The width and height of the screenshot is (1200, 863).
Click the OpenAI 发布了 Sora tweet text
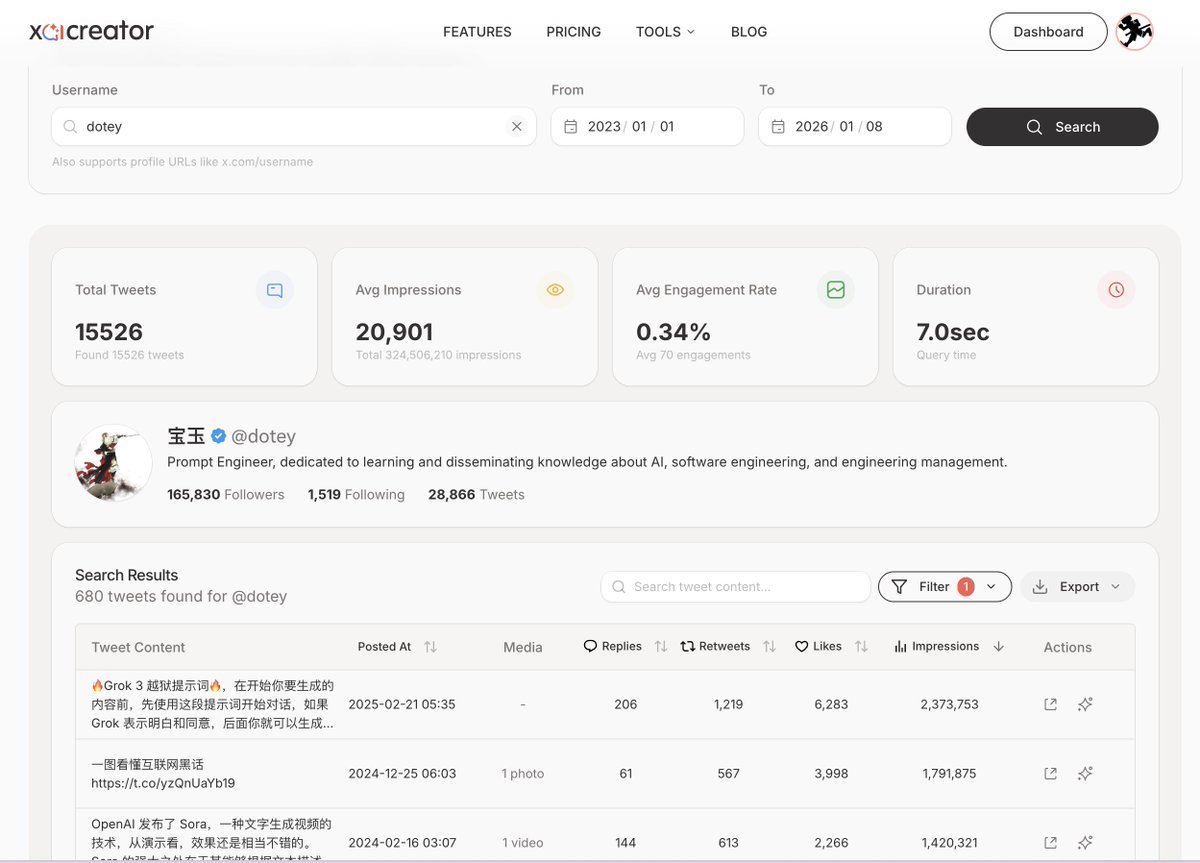point(211,841)
